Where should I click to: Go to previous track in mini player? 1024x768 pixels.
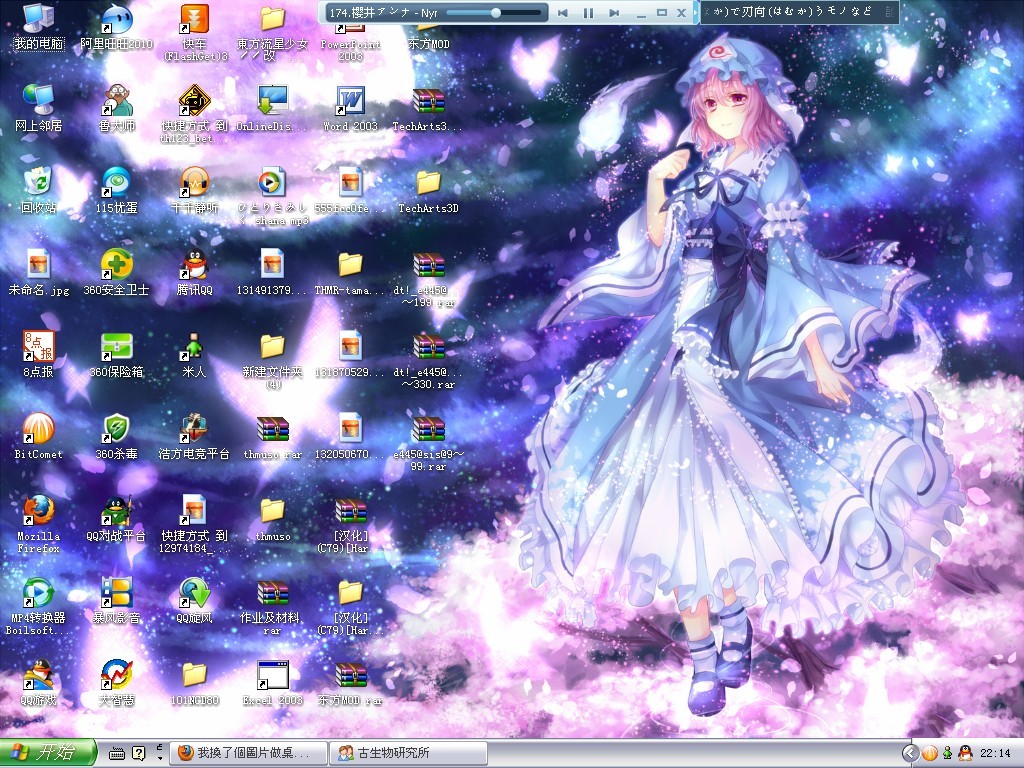point(563,13)
